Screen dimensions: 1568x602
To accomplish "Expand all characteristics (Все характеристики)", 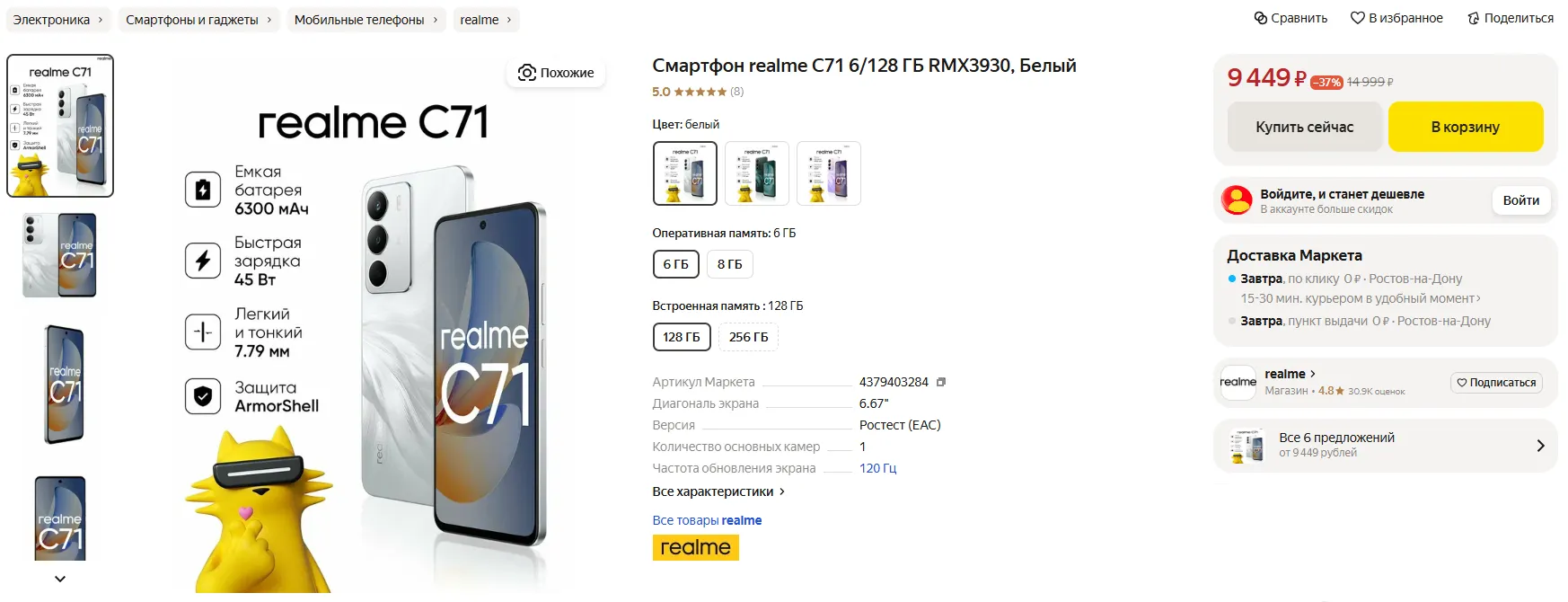I will 718,491.
